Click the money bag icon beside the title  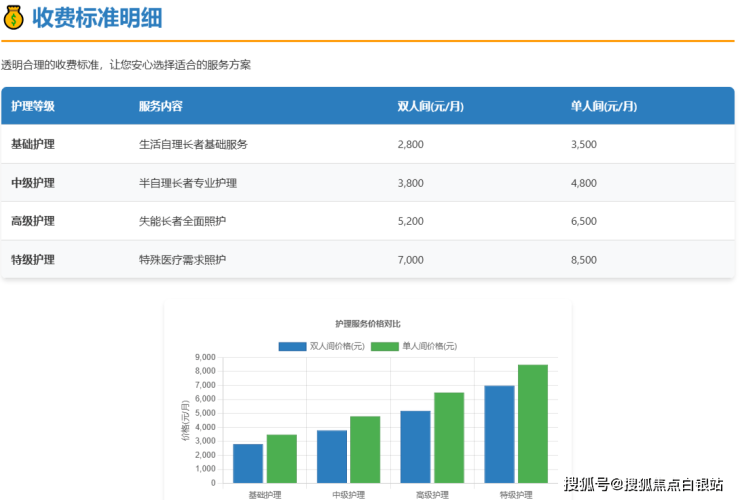14,18
